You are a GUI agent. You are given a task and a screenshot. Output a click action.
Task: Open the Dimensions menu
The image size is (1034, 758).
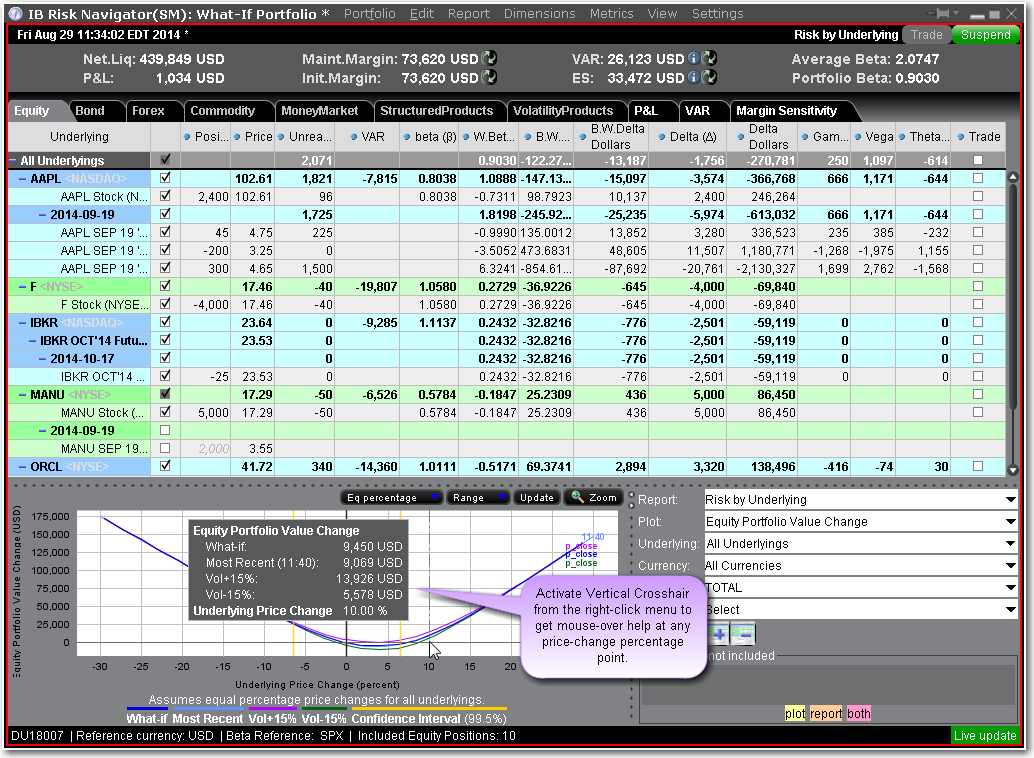[539, 14]
